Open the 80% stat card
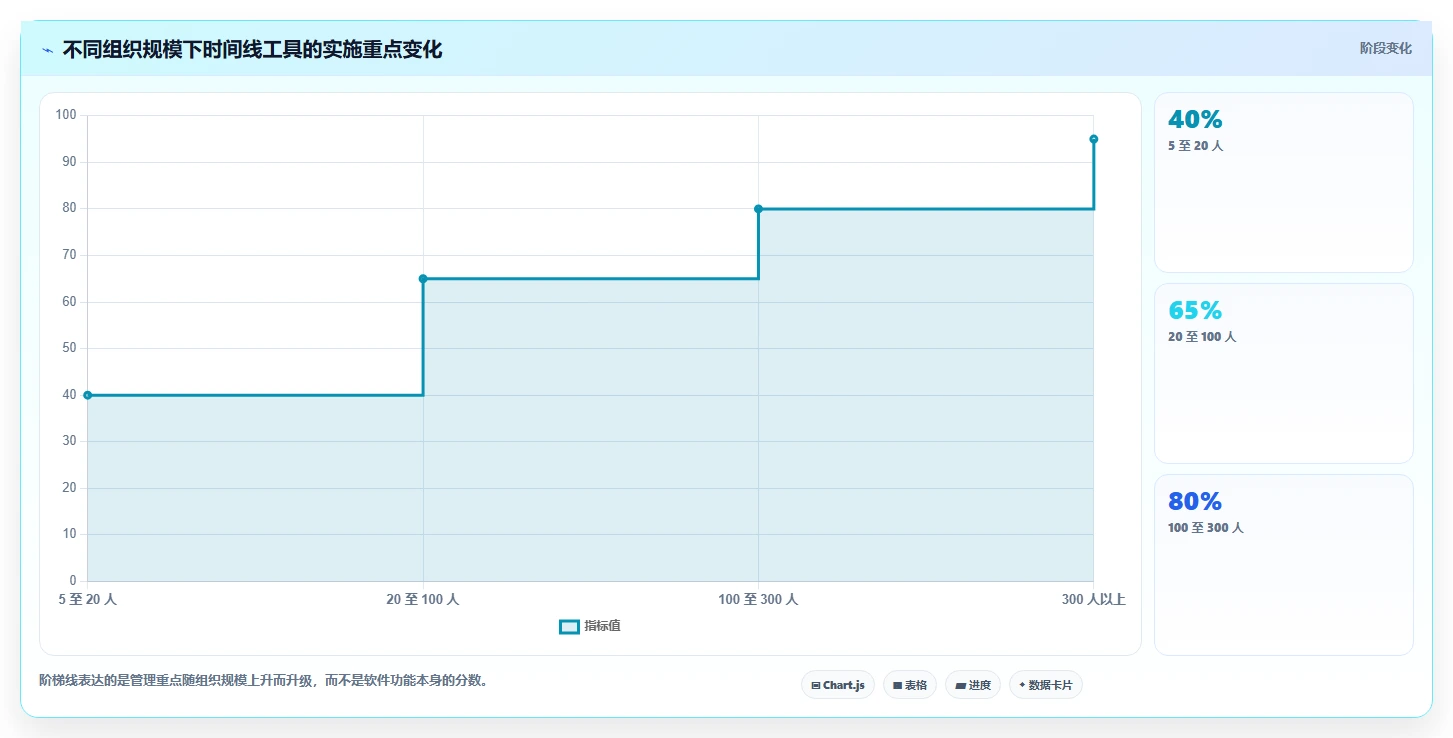Image resolution: width=1453 pixels, height=738 pixels. coord(1284,565)
